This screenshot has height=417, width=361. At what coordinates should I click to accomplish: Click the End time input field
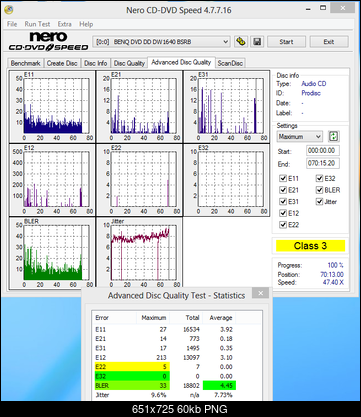click(323, 163)
